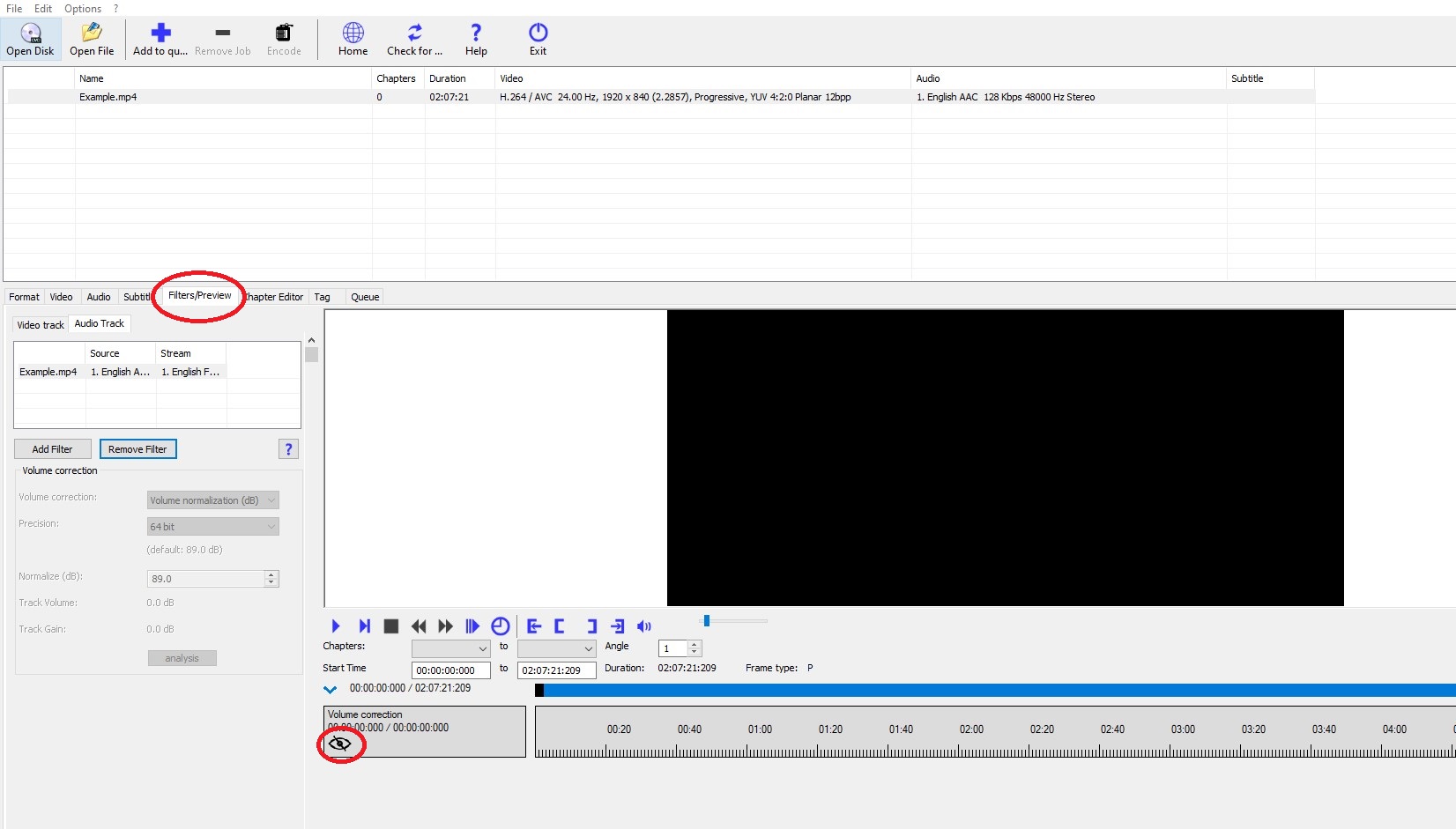The image size is (1456, 829).
Task: Open the Queue tab
Action: (x=365, y=297)
